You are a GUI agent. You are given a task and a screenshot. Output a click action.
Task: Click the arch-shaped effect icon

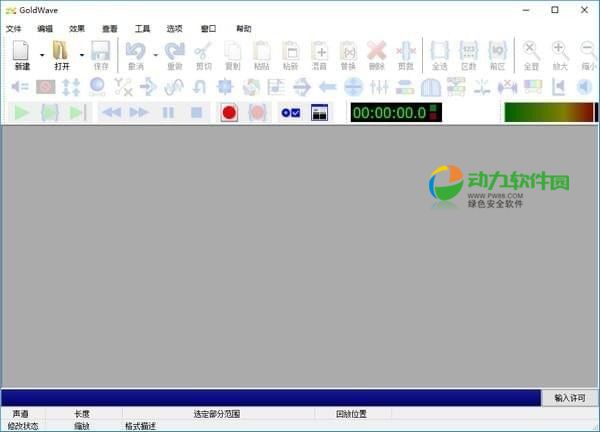[430, 87]
